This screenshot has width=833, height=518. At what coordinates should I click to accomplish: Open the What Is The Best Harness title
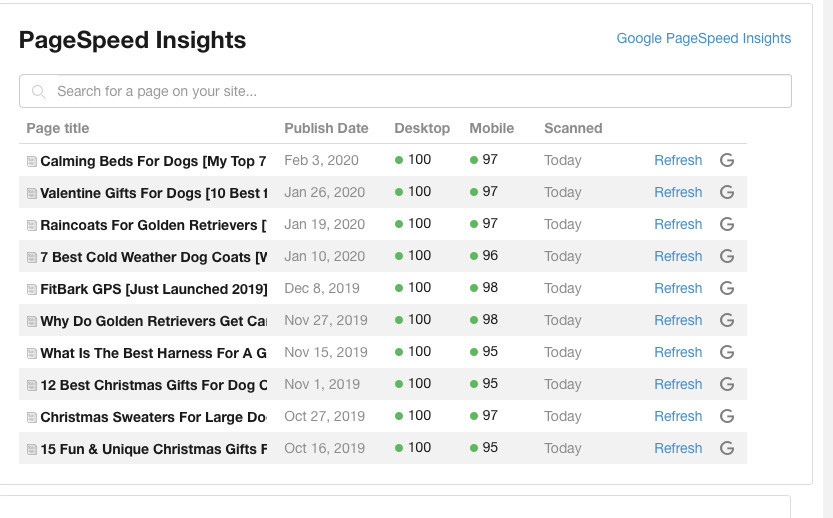point(154,353)
